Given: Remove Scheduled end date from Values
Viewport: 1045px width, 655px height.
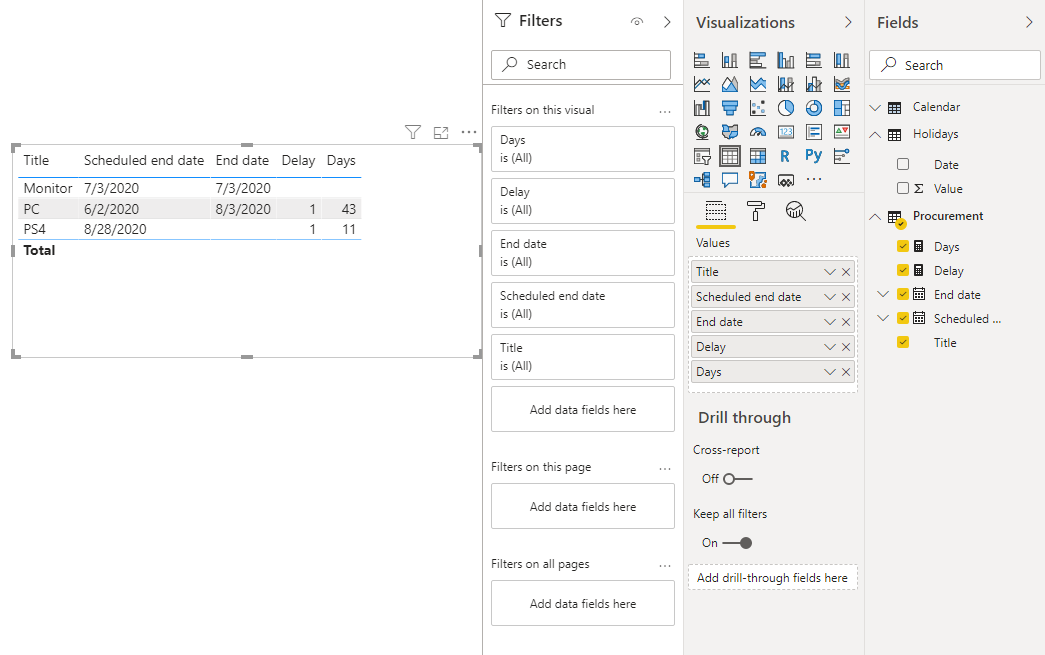Looking at the screenshot, I should (x=846, y=297).
